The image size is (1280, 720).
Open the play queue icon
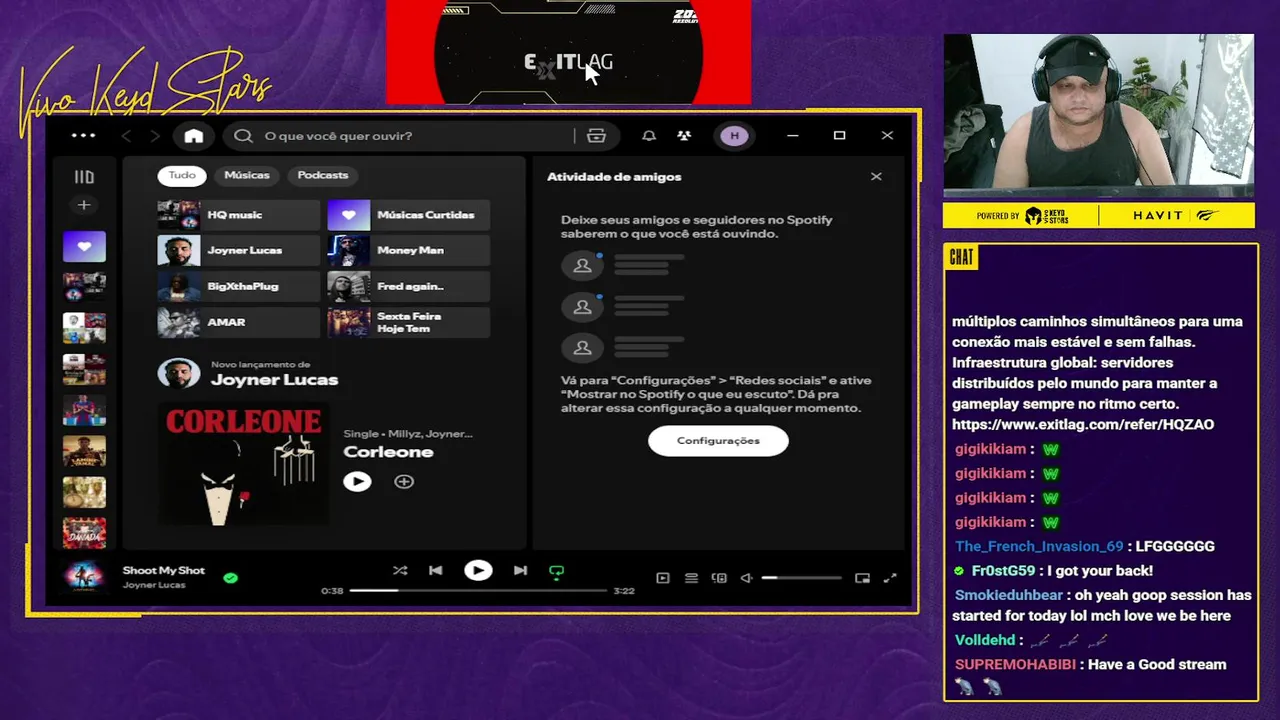click(x=691, y=578)
